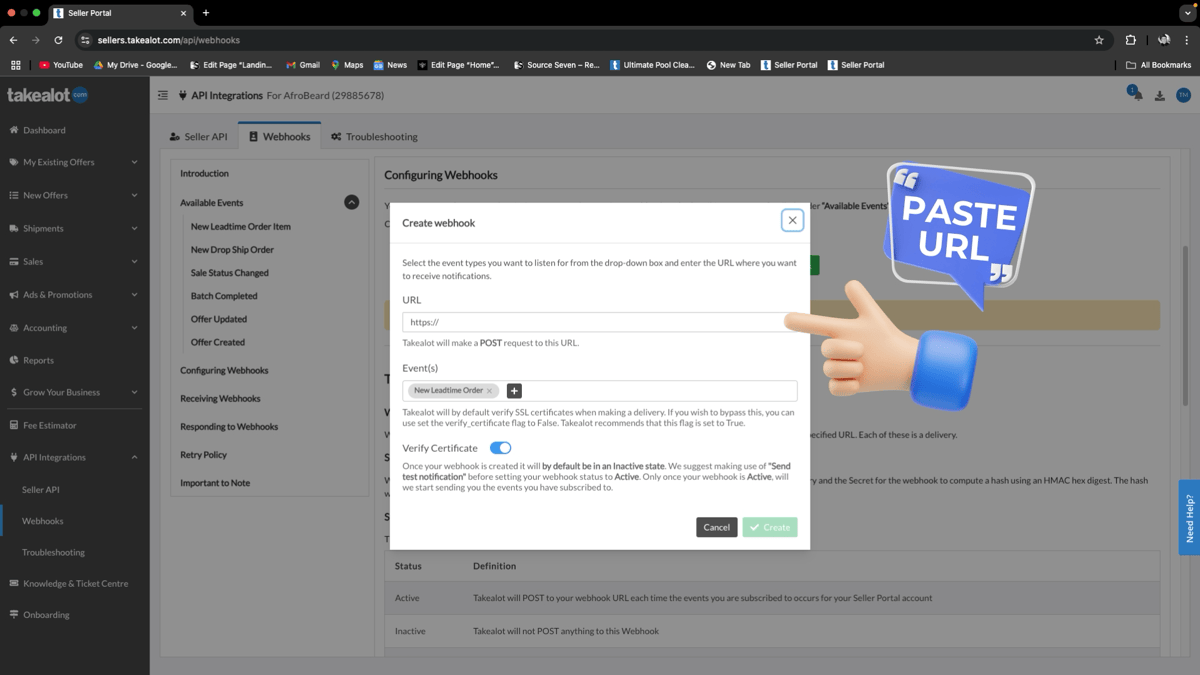Image resolution: width=1200 pixels, height=675 pixels.
Task: Open the All Bookmarks folder
Action: pos(1158,65)
